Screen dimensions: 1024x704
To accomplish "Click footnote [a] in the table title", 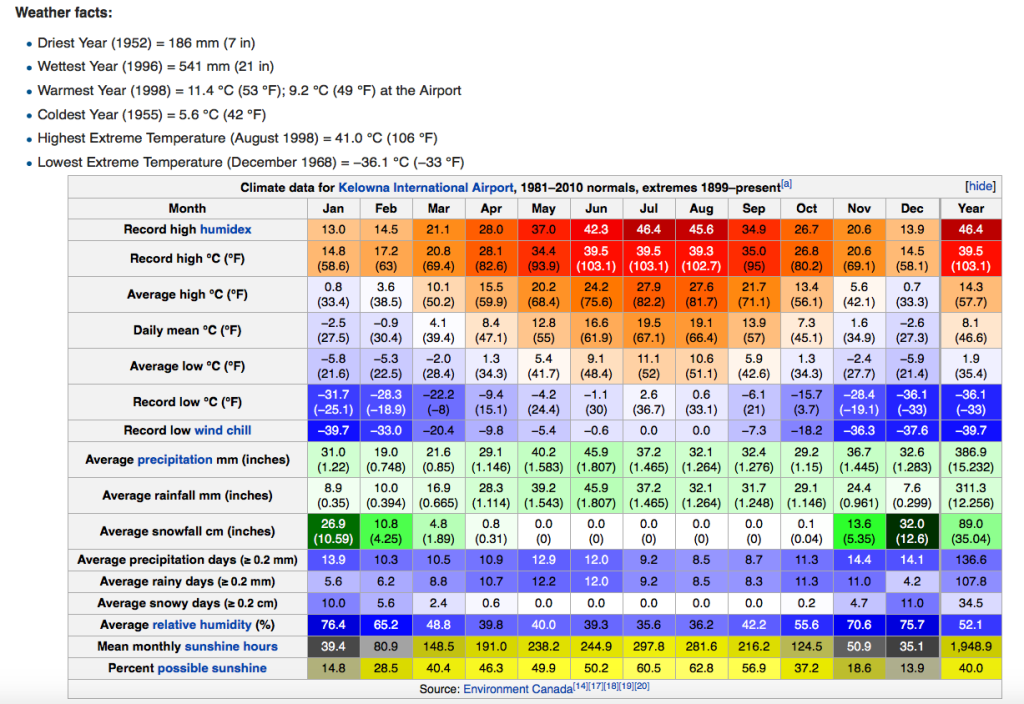I will [786, 184].
